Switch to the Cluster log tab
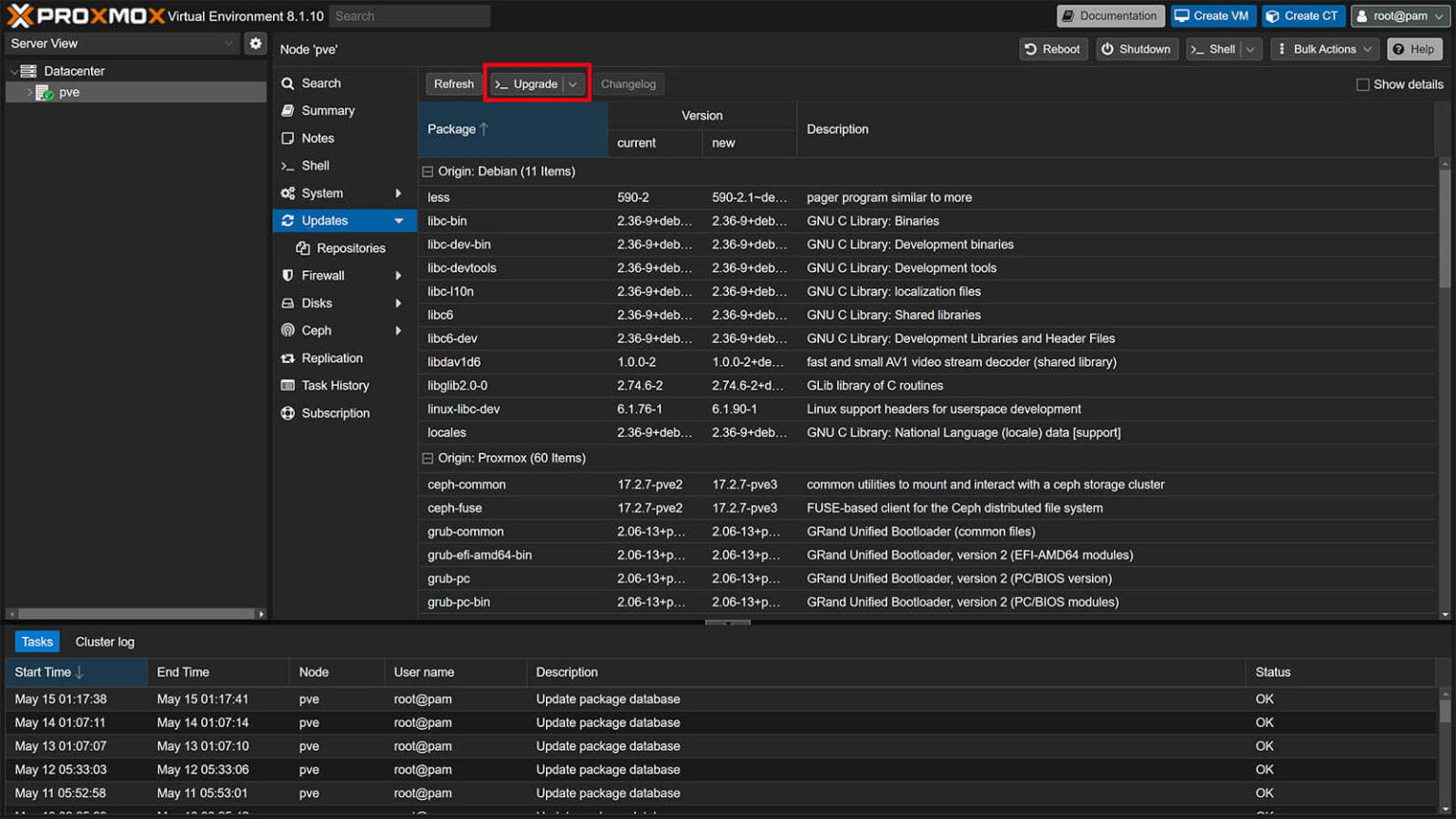 coord(104,642)
